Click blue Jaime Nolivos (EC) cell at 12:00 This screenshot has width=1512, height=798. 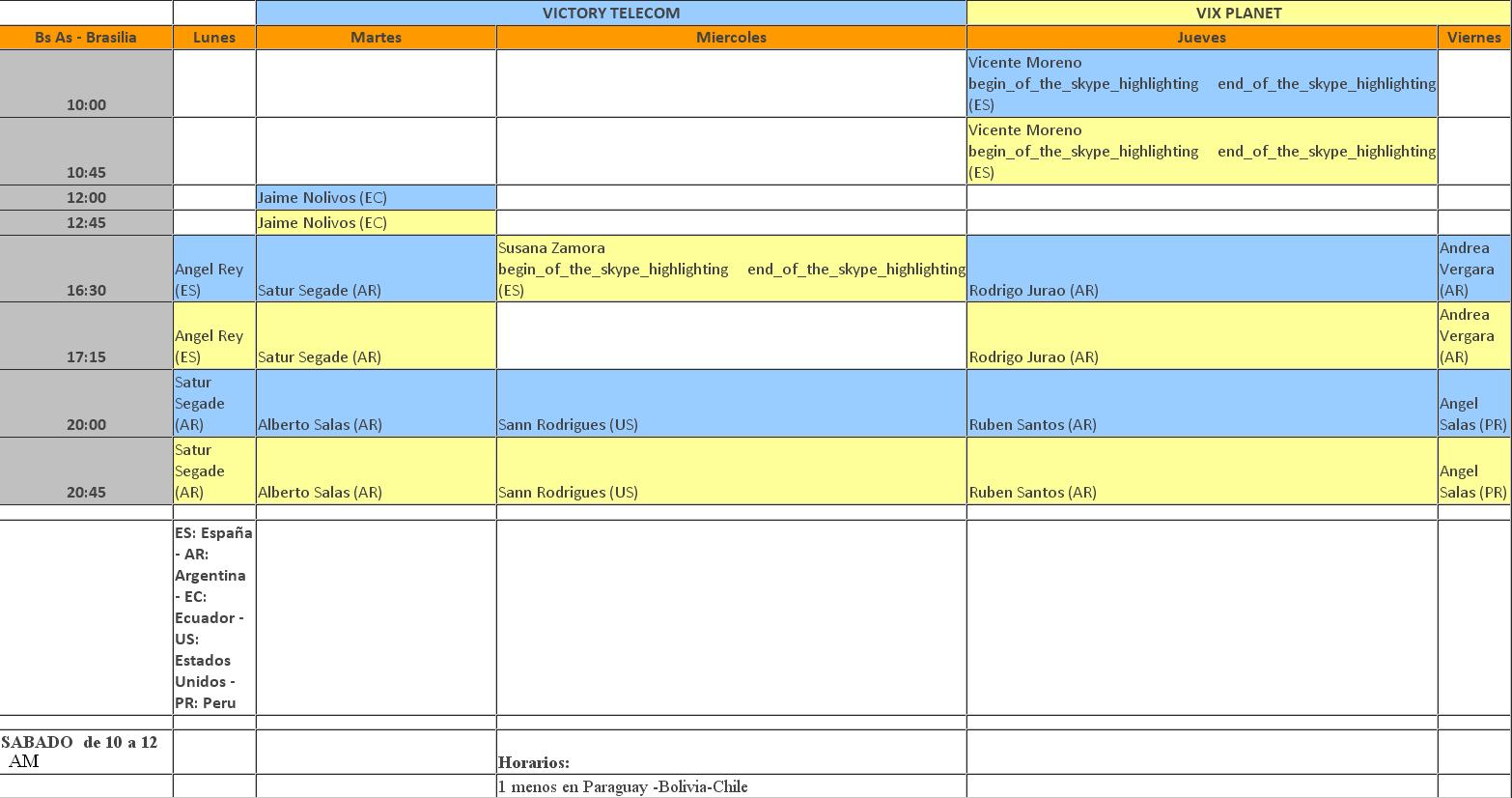[x=376, y=197]
